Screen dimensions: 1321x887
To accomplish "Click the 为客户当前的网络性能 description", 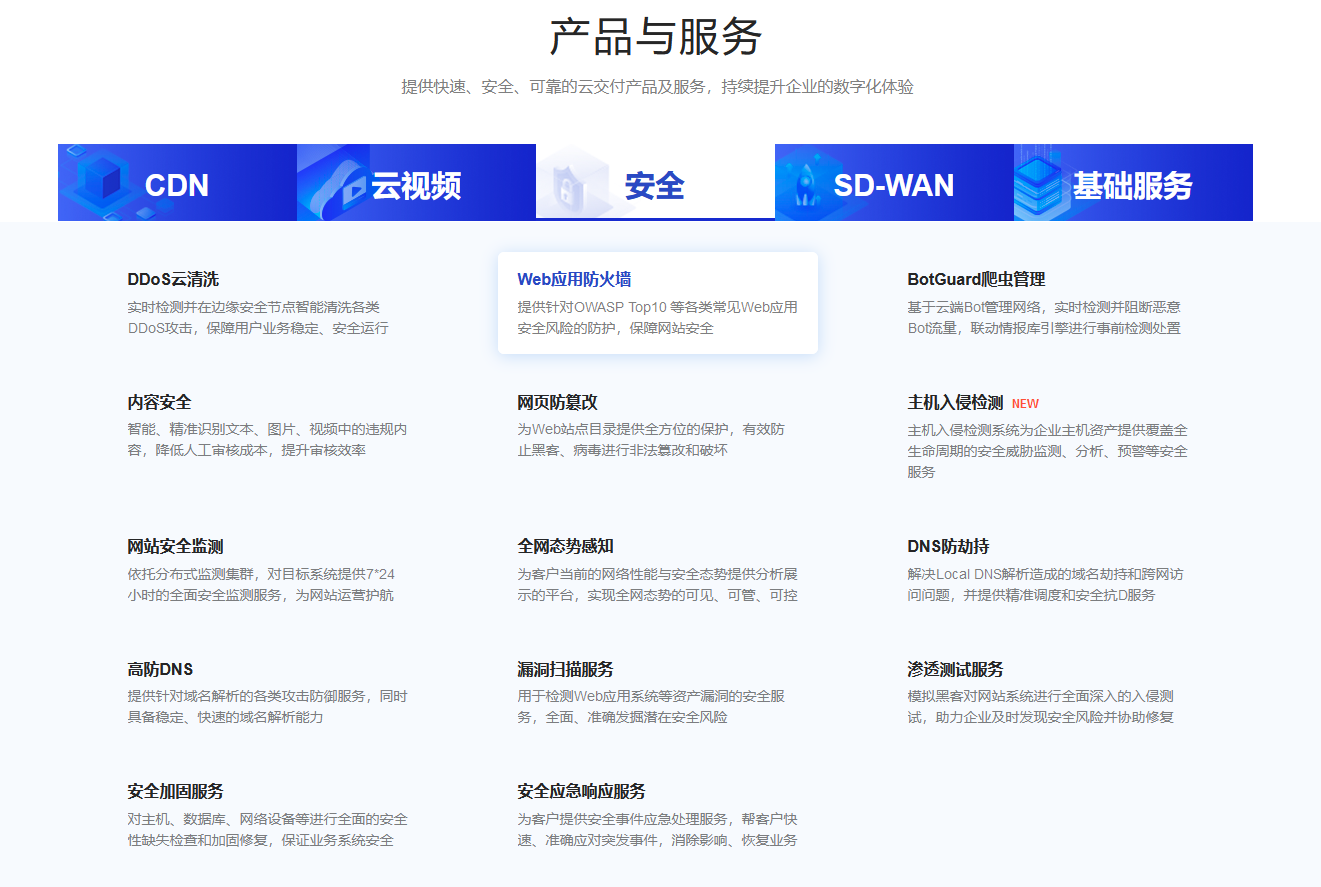I will tap(657, 584).
